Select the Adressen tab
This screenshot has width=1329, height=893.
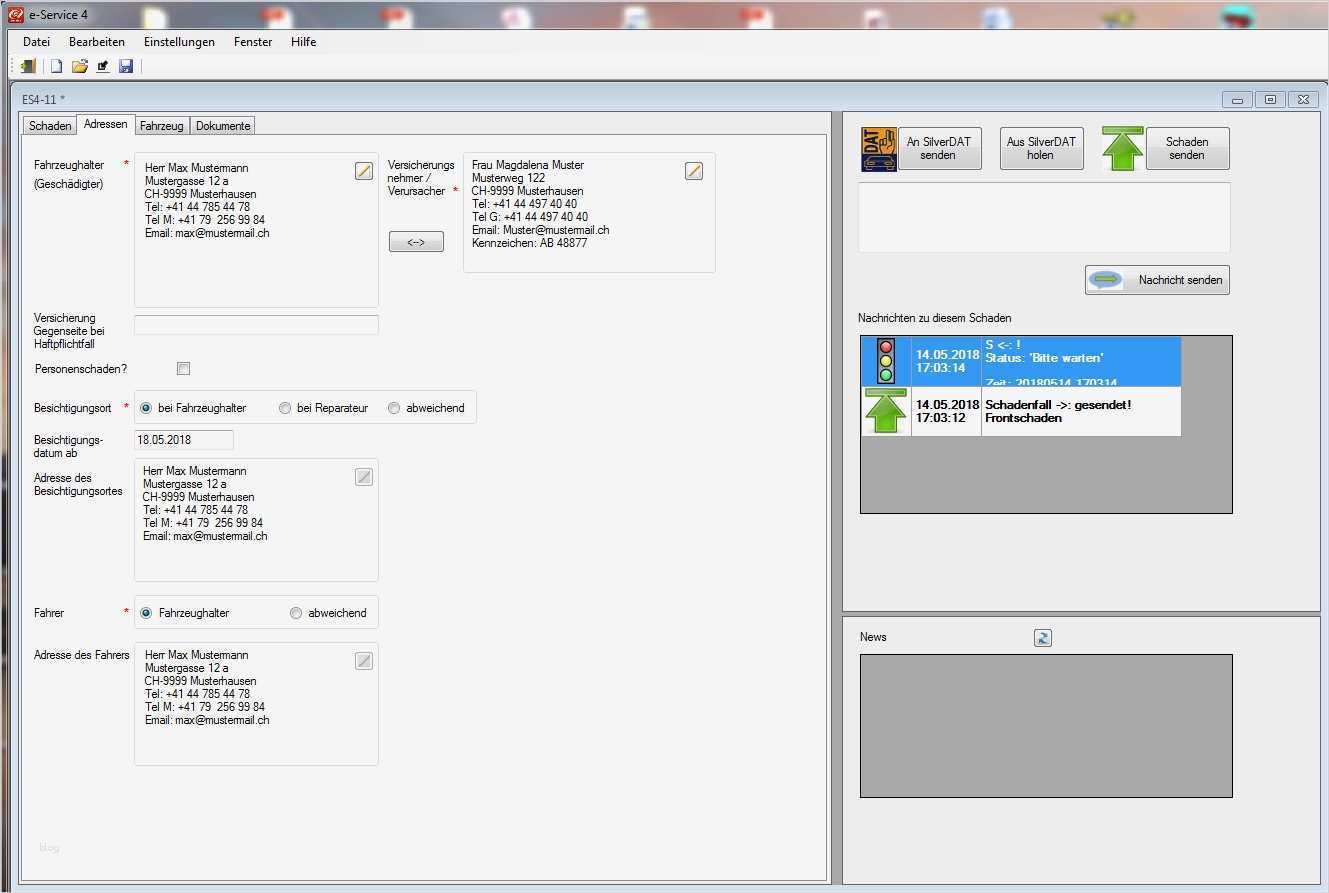[106, 124]
